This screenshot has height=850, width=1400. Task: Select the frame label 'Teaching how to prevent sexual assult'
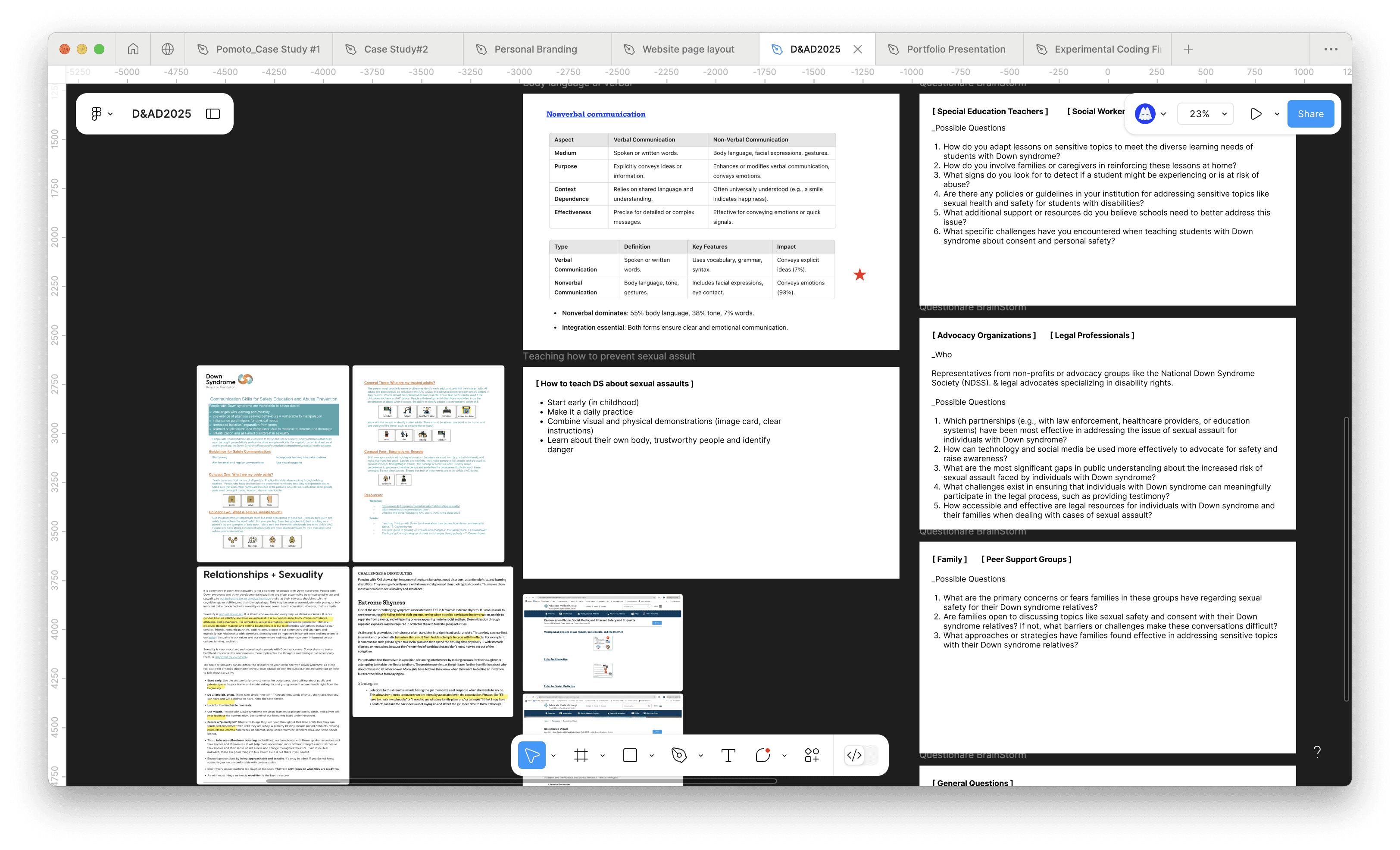click(x=609, y=356)
